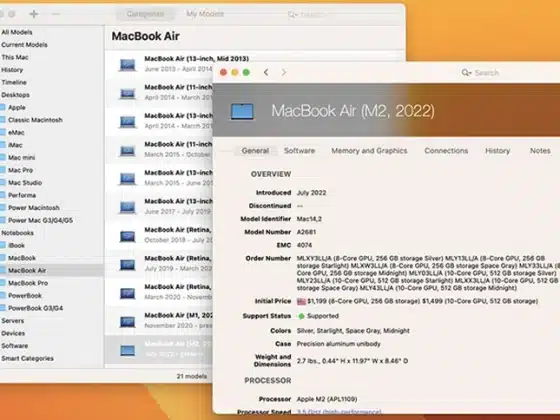The height and width of the screenshot is (420, 560).
Task: Click the Mac Pro folder icon
Action: click(2, 170)
